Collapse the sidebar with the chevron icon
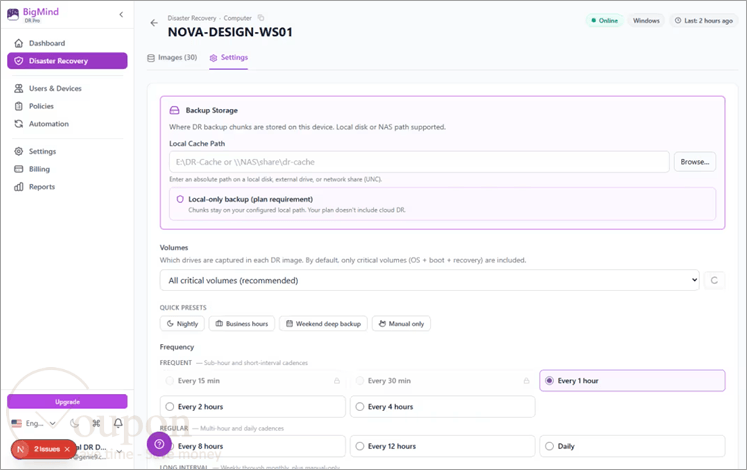 point(121,14)
